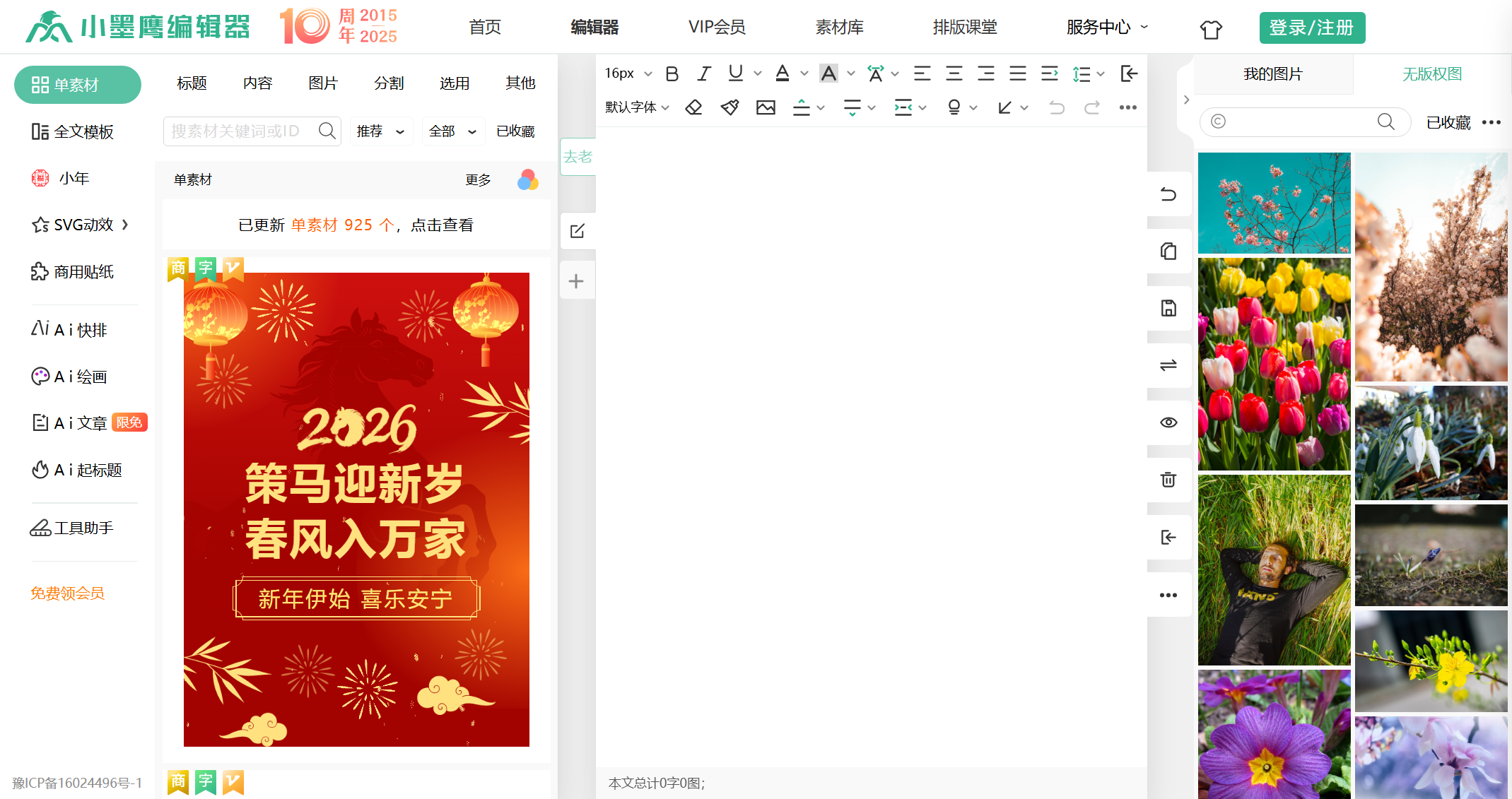1512x799 pixels.
Task: Open more toolbar options ellipsis
Action: pyautogui.click(x=1128, y=107)
